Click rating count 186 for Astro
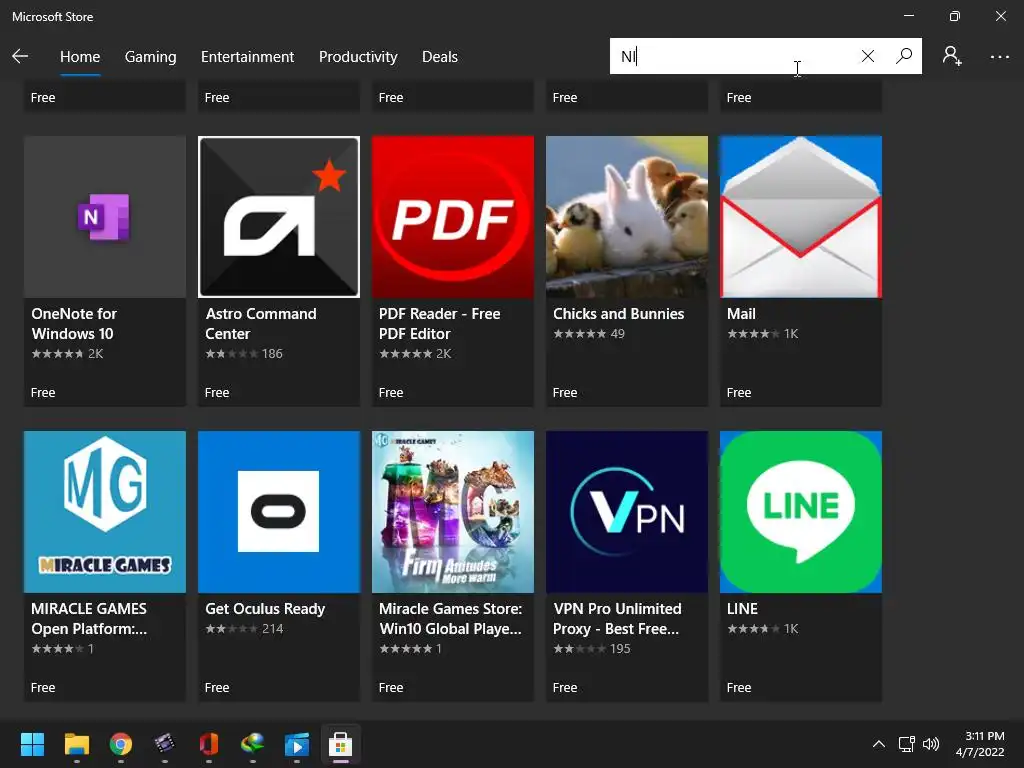The image size is (1024, 768). 272,354
